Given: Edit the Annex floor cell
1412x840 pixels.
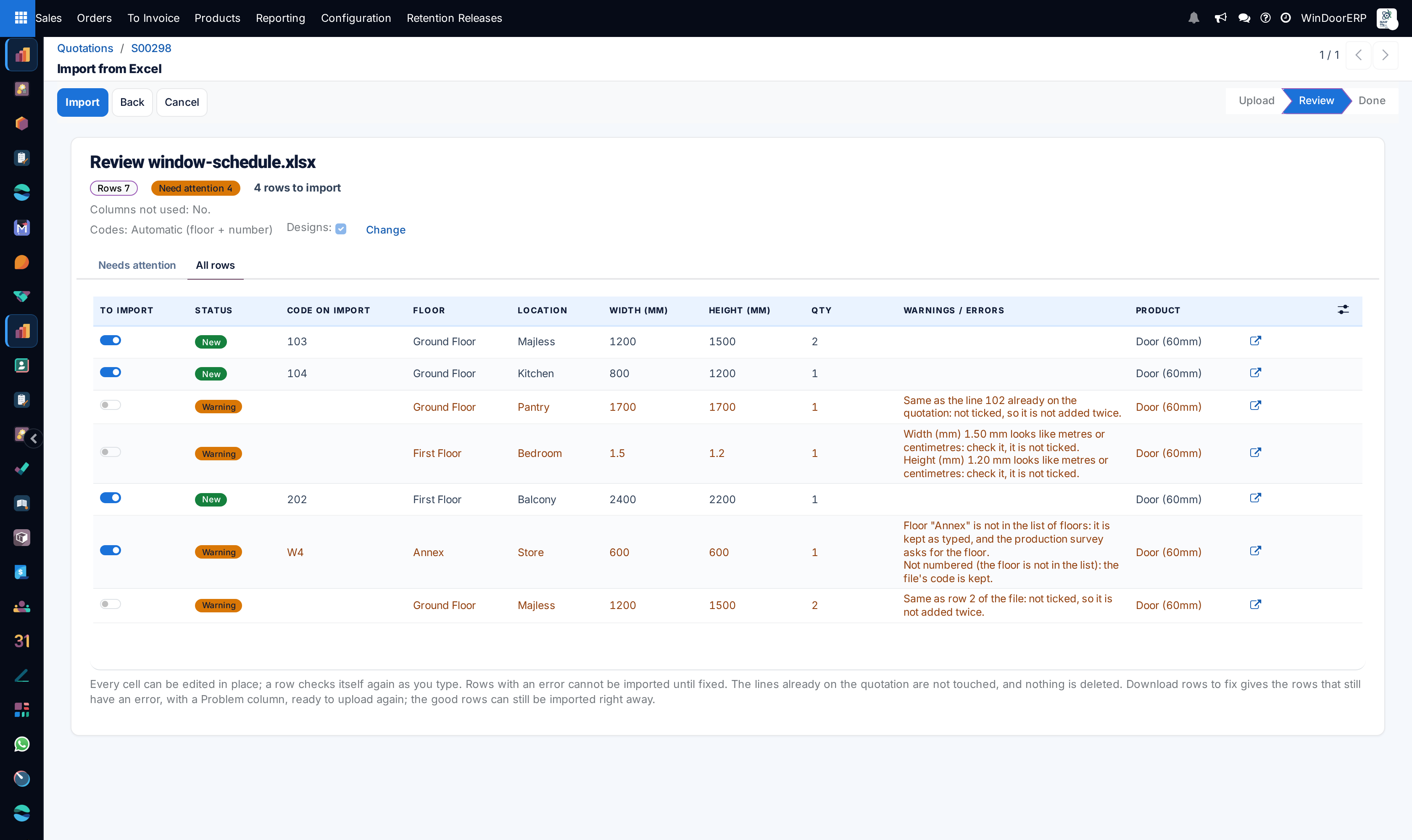Looking at the screenshot, I should tap(459, 552).
